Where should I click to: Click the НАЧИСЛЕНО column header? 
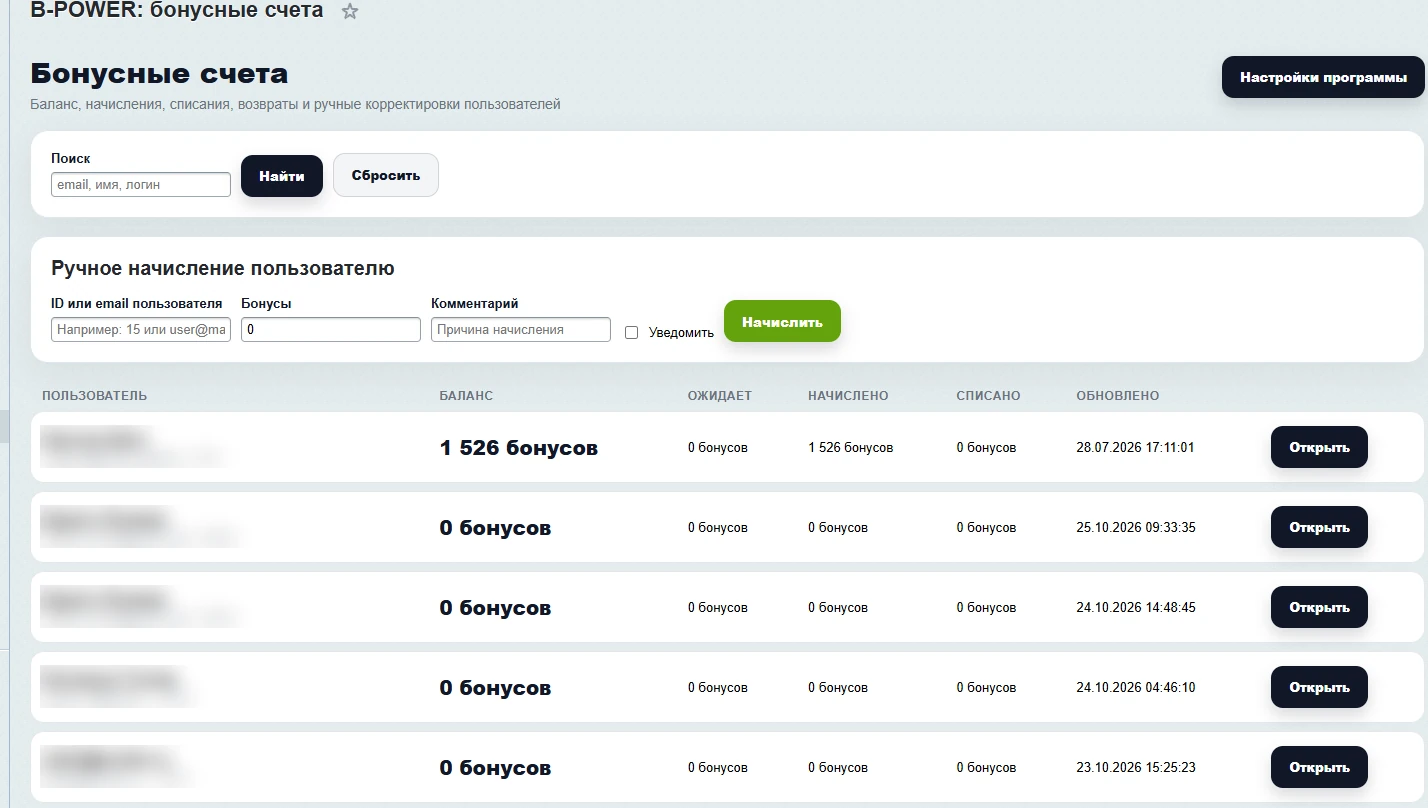(848, 396)
